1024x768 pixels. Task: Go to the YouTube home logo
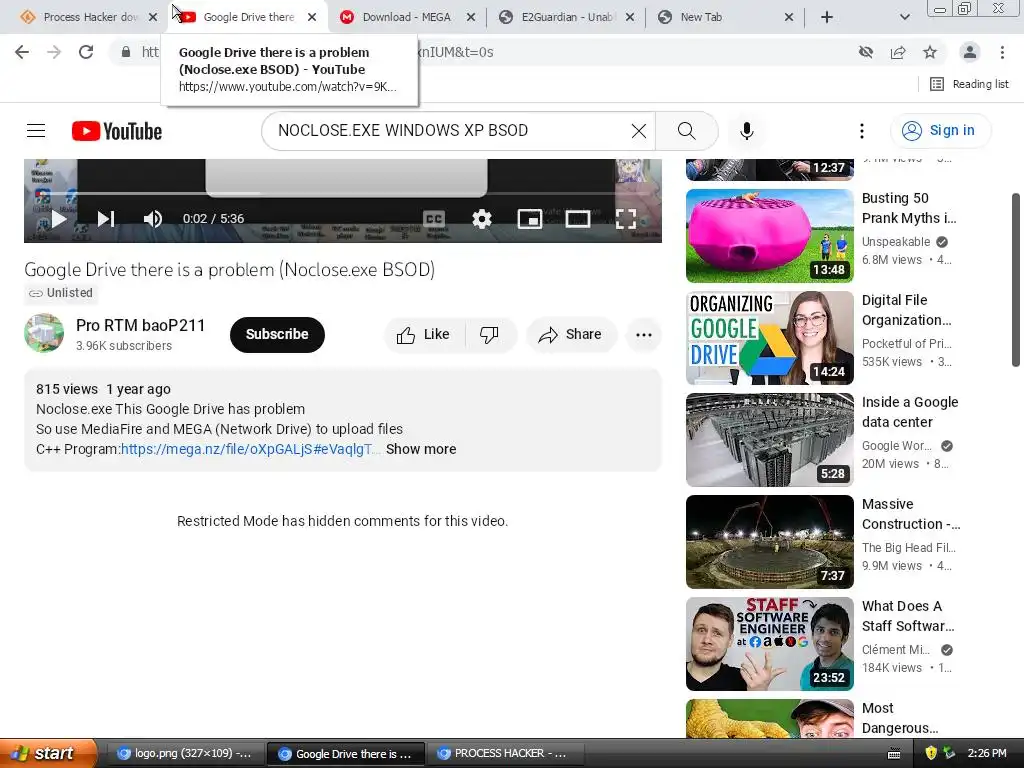pyautogui.click(x=117, y=131)
